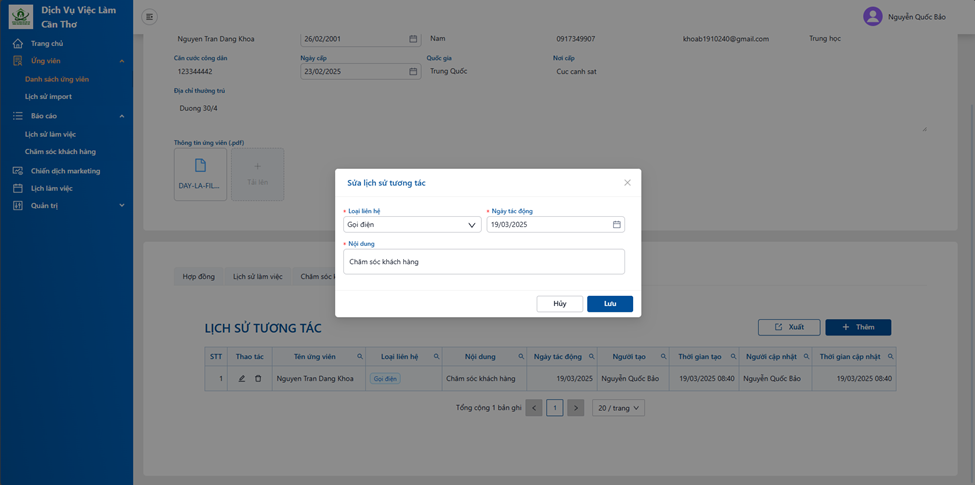Click search icon in Người tạo column
The width and height of the screenshot is (975, 485).
(x=662, y=357)
